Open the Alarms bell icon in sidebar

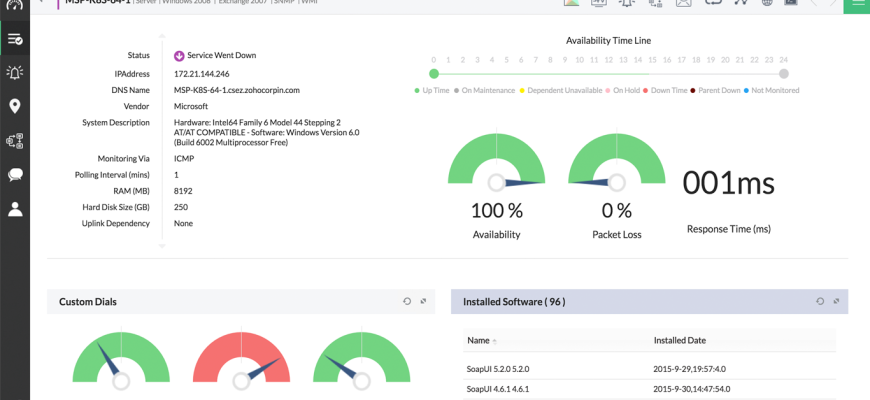pyautogui.click(x=15, y=72)
